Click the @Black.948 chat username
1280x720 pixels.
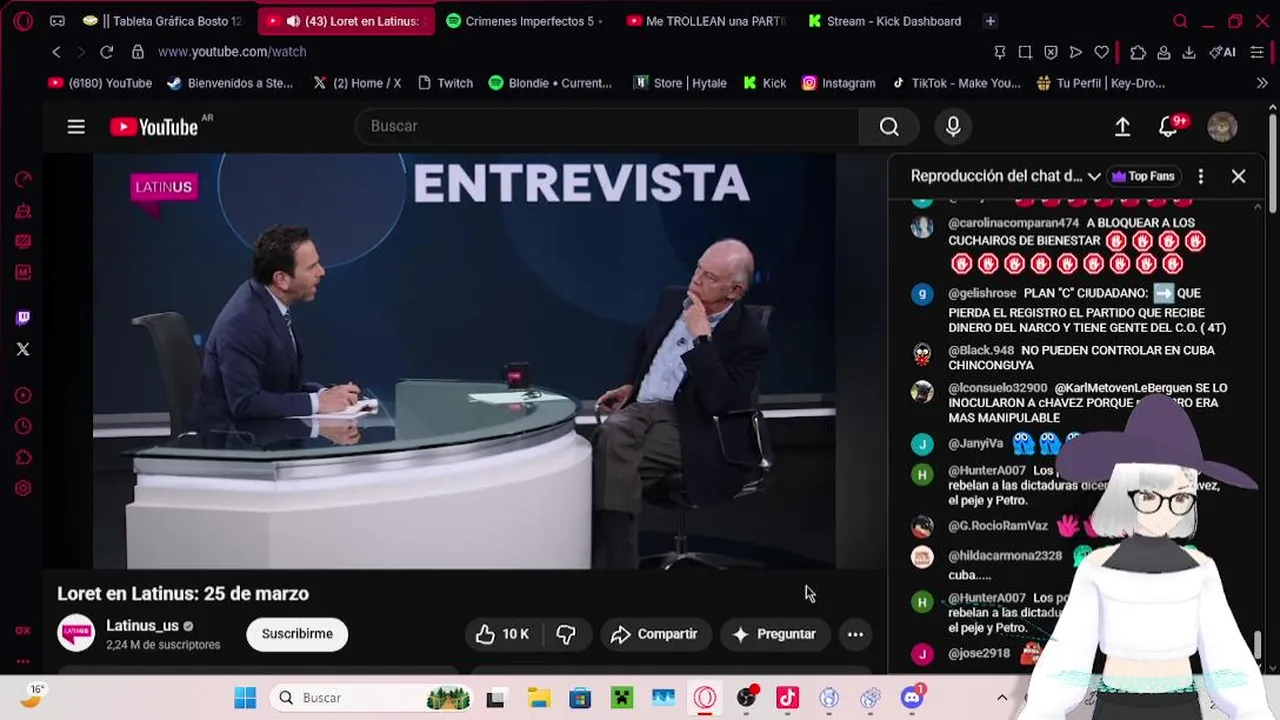tap(981, 350)
